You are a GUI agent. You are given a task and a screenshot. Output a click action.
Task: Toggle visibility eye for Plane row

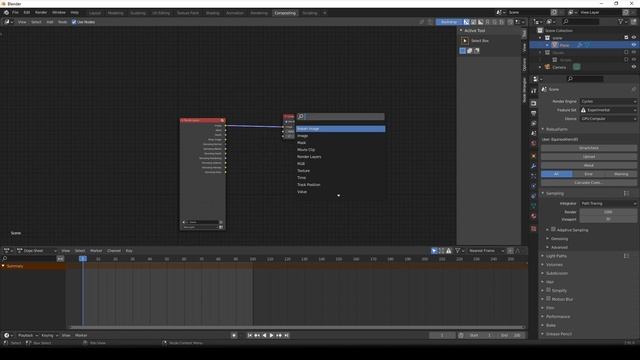click(634, 45)
